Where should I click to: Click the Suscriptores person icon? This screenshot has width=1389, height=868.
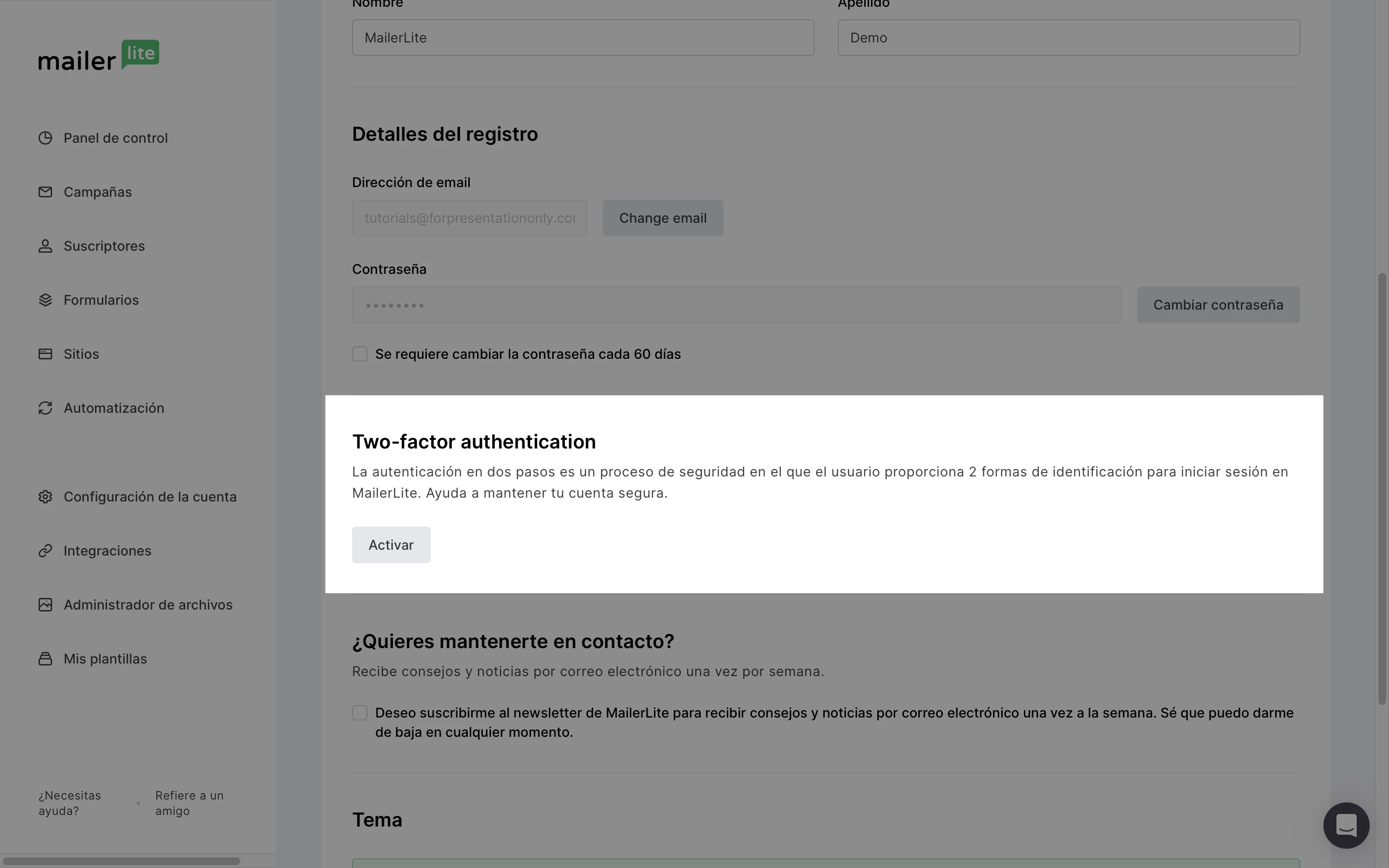click(x=45, y=246)
